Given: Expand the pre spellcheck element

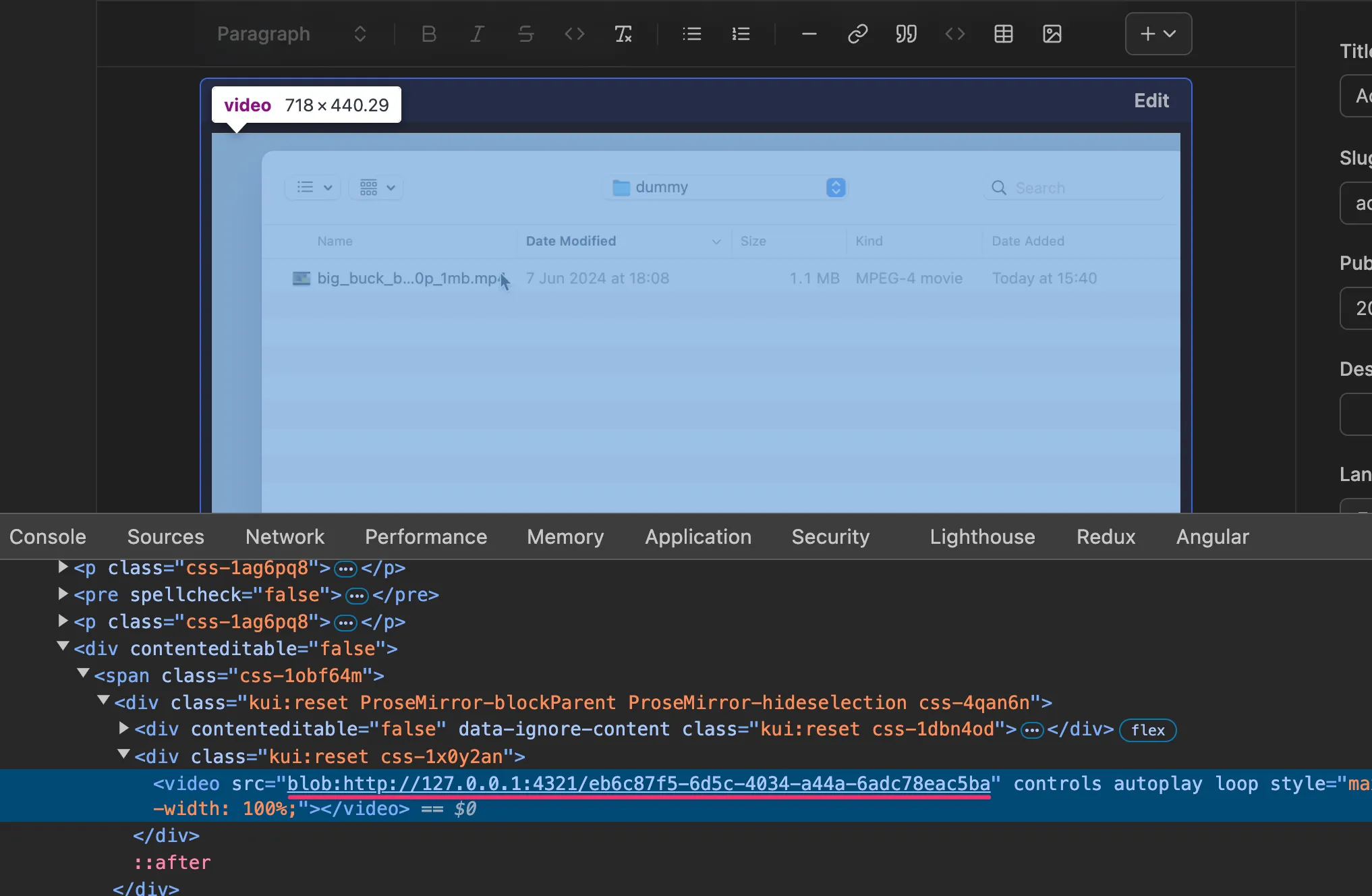Looking at the screenshot, I should tap(63, 594).
